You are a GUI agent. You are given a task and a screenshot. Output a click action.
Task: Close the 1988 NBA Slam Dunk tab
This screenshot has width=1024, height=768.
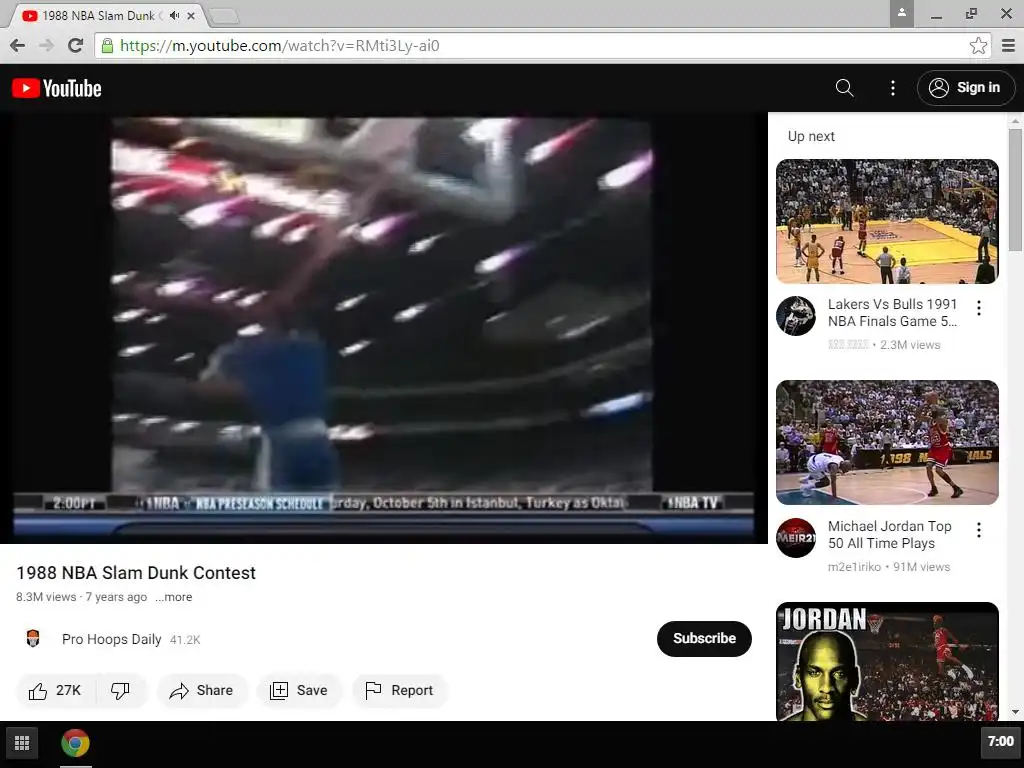191,16
